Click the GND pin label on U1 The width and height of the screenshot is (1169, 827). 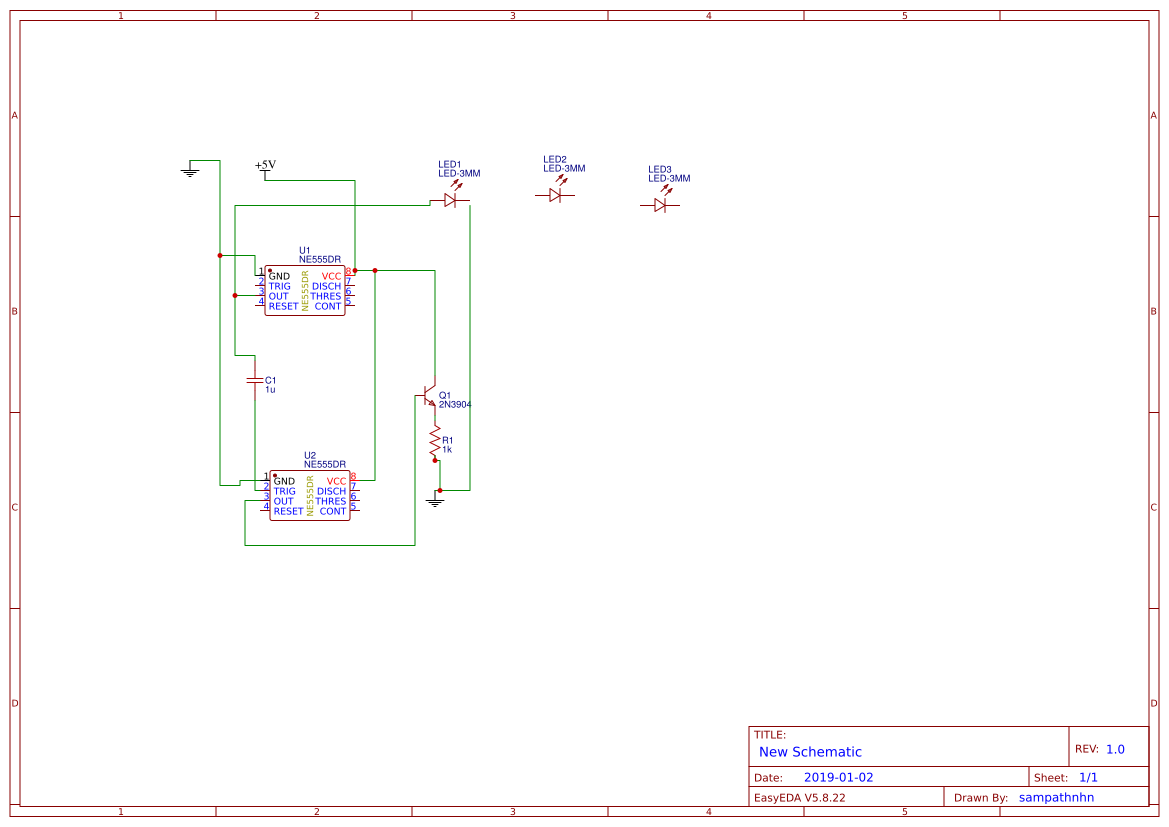[280, 277]
